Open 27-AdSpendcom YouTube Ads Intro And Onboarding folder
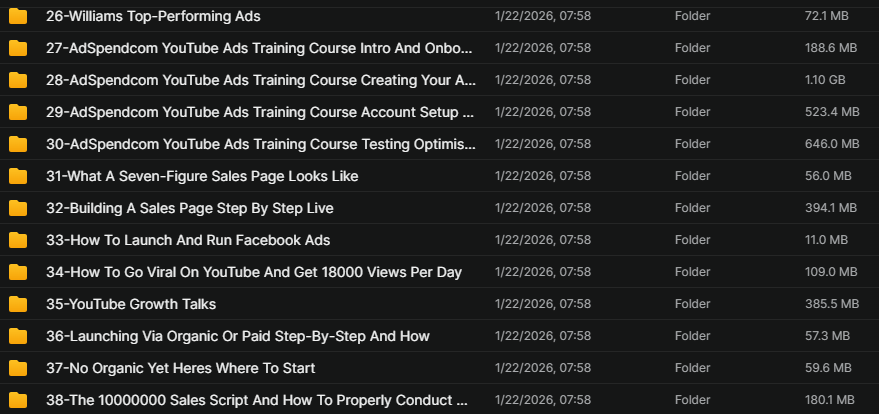The image size is (879, 414). pos(260,48)
